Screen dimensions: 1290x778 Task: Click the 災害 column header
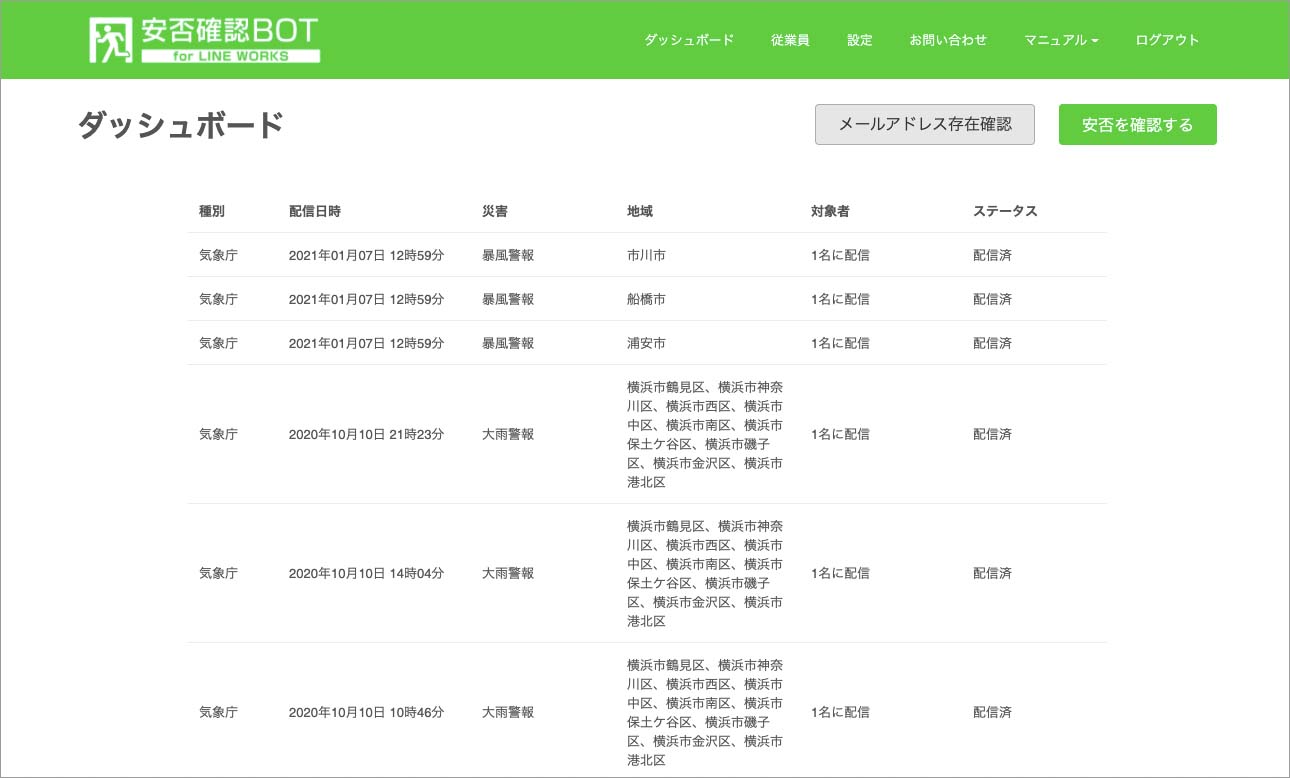[x=494, y=211]
